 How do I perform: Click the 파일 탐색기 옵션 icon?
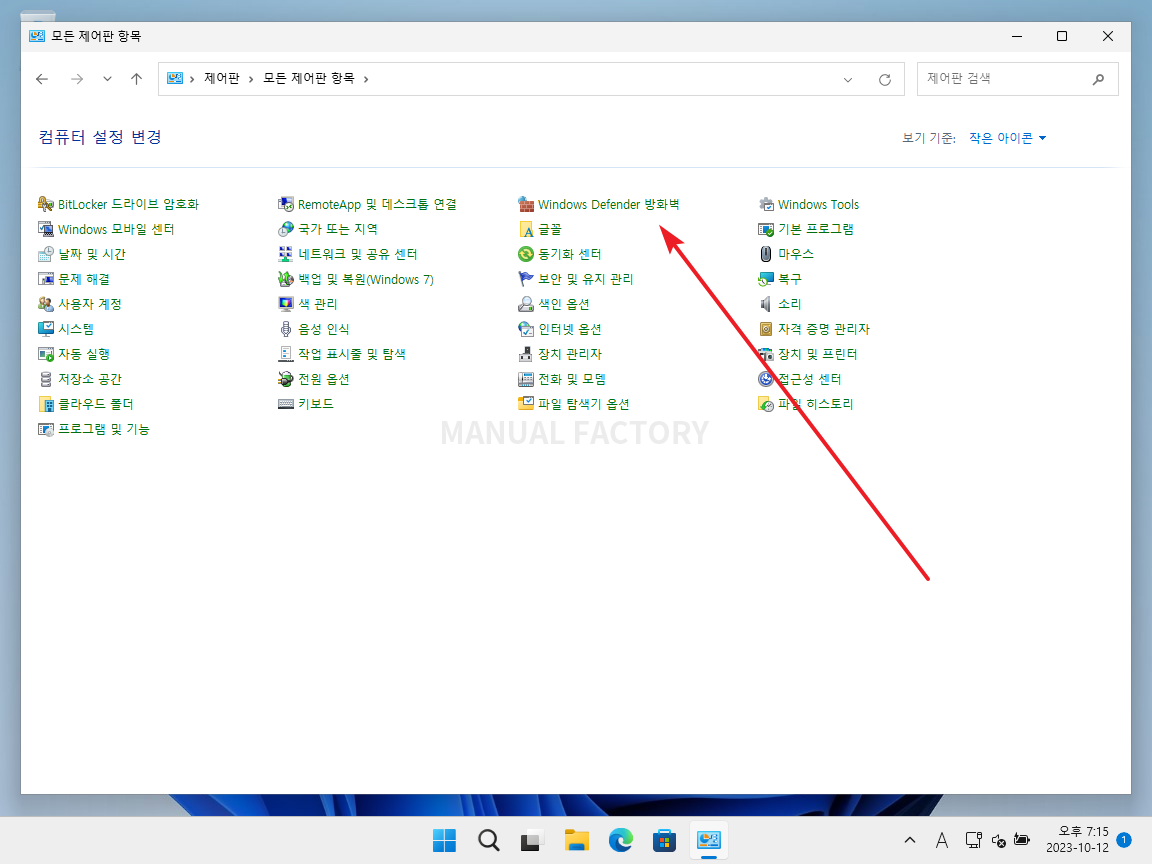526,404
